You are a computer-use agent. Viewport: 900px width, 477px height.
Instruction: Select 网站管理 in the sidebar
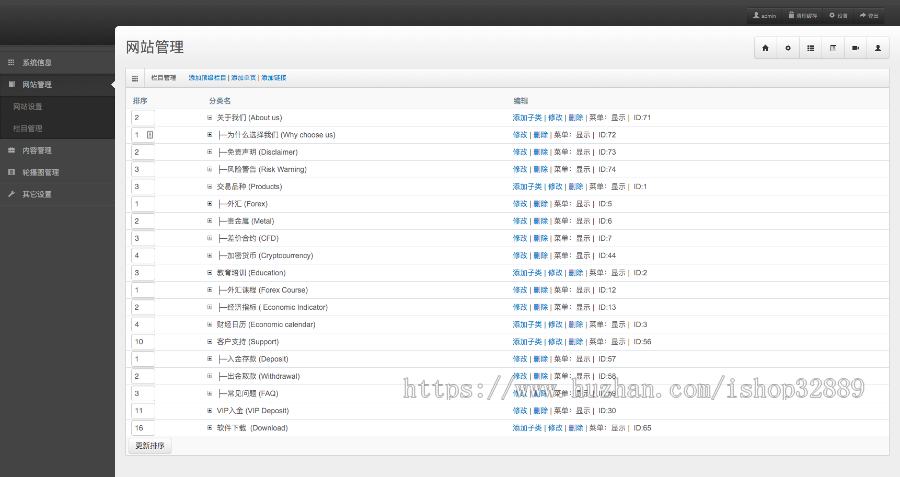tap(57, 84)
